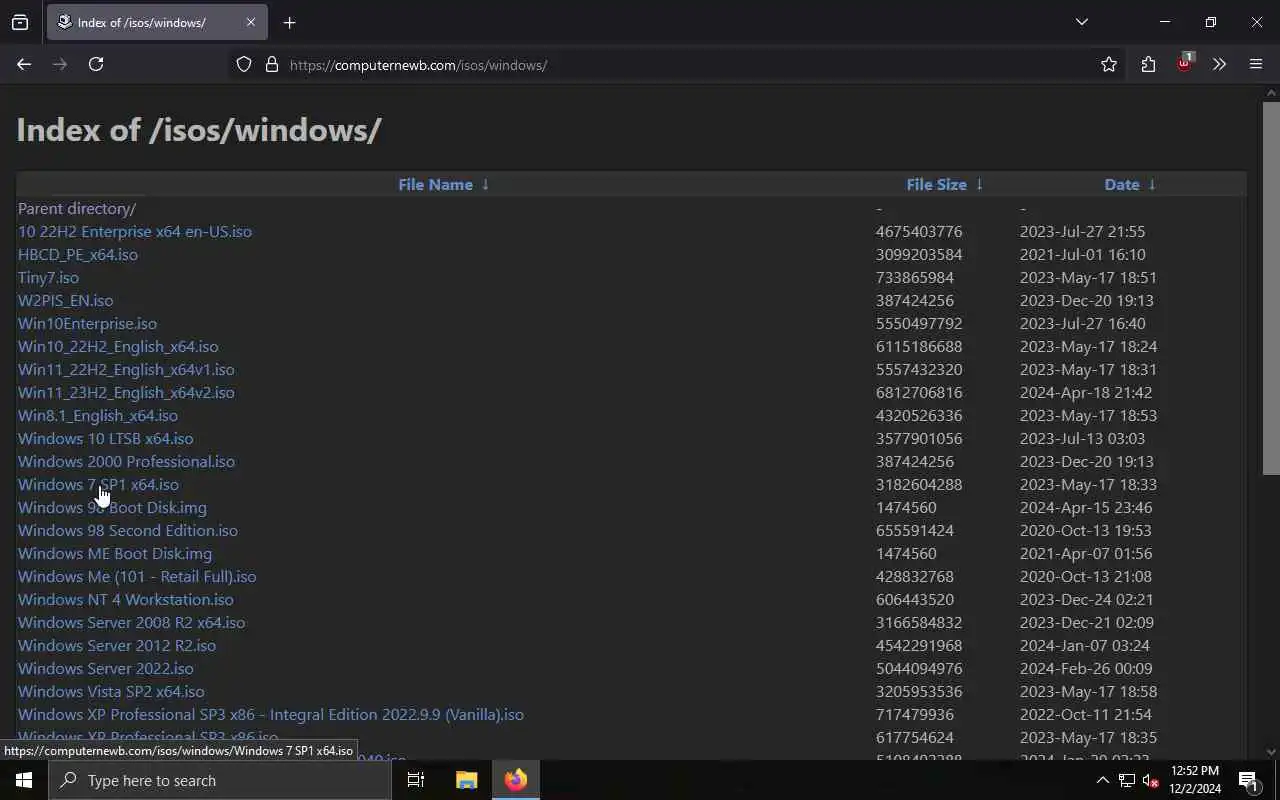Screen dimensions: 1280x800
Task: List all tabs dropdown arrow
Action: 1082,22
